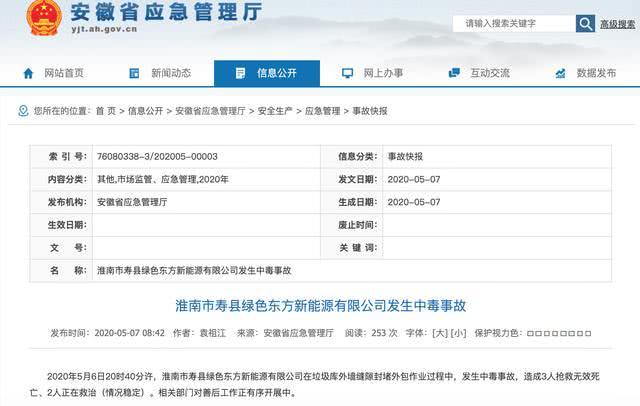This screenshot has height=406, width=640.
Task: Click the chat icon beside 互动交流
Action: coord(454,73)
